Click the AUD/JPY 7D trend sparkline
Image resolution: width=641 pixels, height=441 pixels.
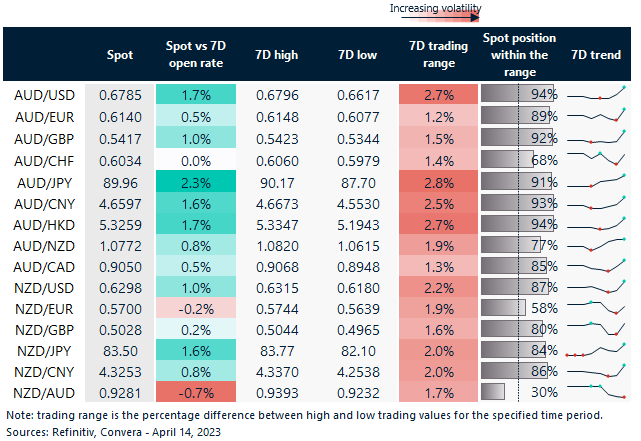(596, 182)
